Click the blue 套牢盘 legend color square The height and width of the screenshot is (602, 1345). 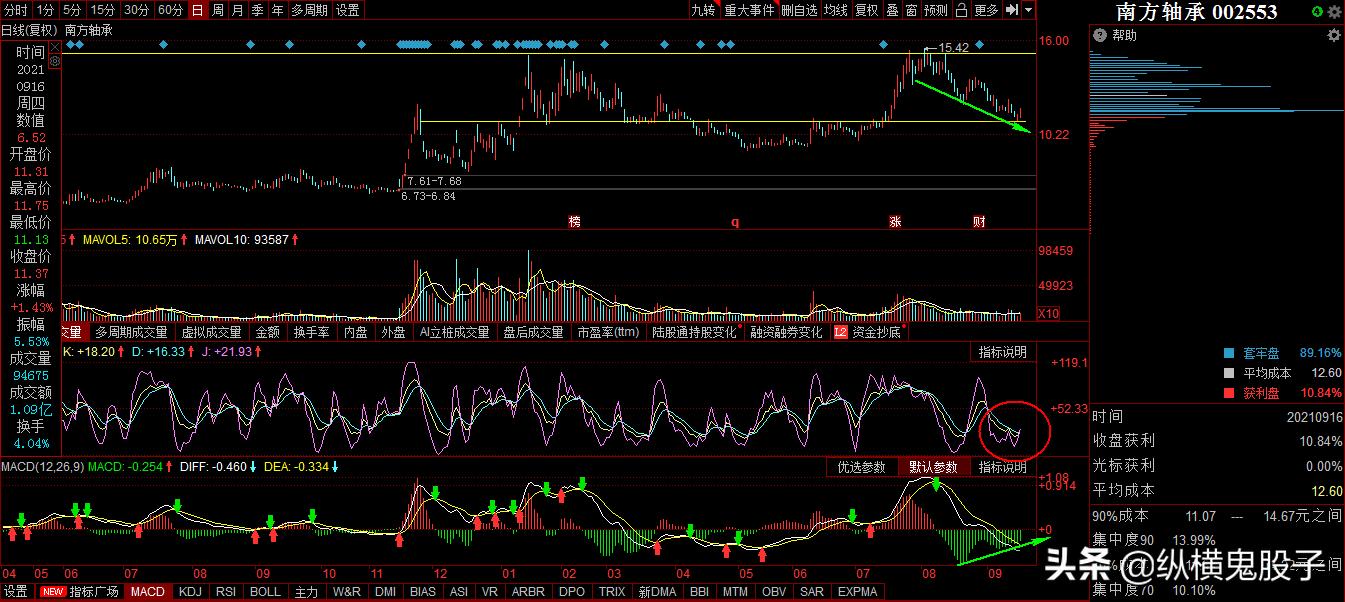(x=1228, y=353)
